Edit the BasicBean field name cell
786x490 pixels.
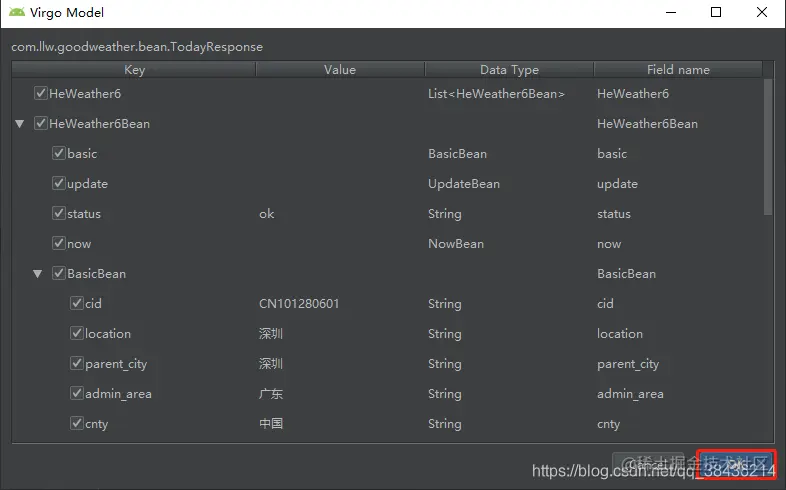point(626,274)
